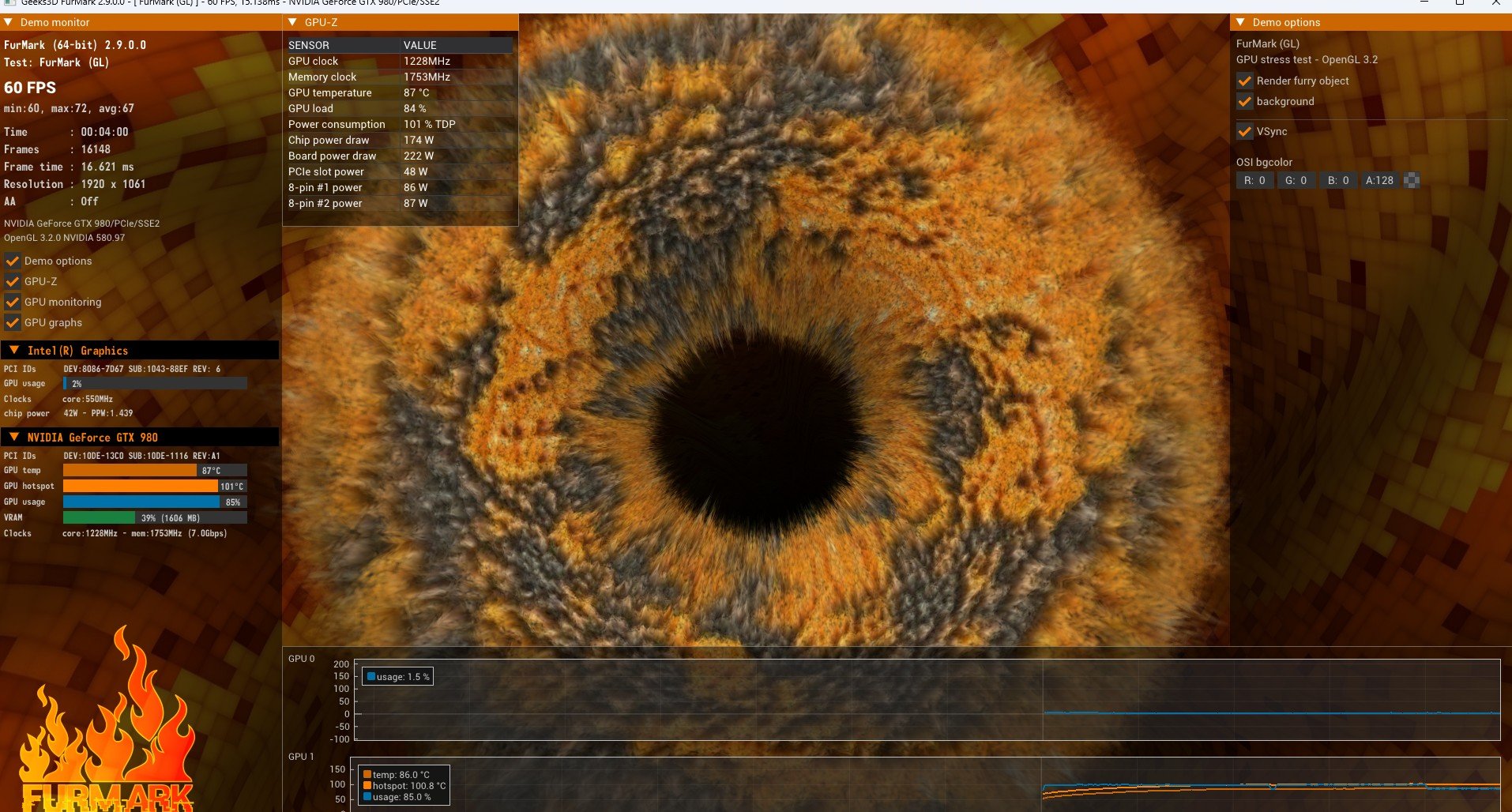Click the GPU stress test - OpenGL 3.2 text
Viewport: 1512px width, 812px height.
point(1307,59)
